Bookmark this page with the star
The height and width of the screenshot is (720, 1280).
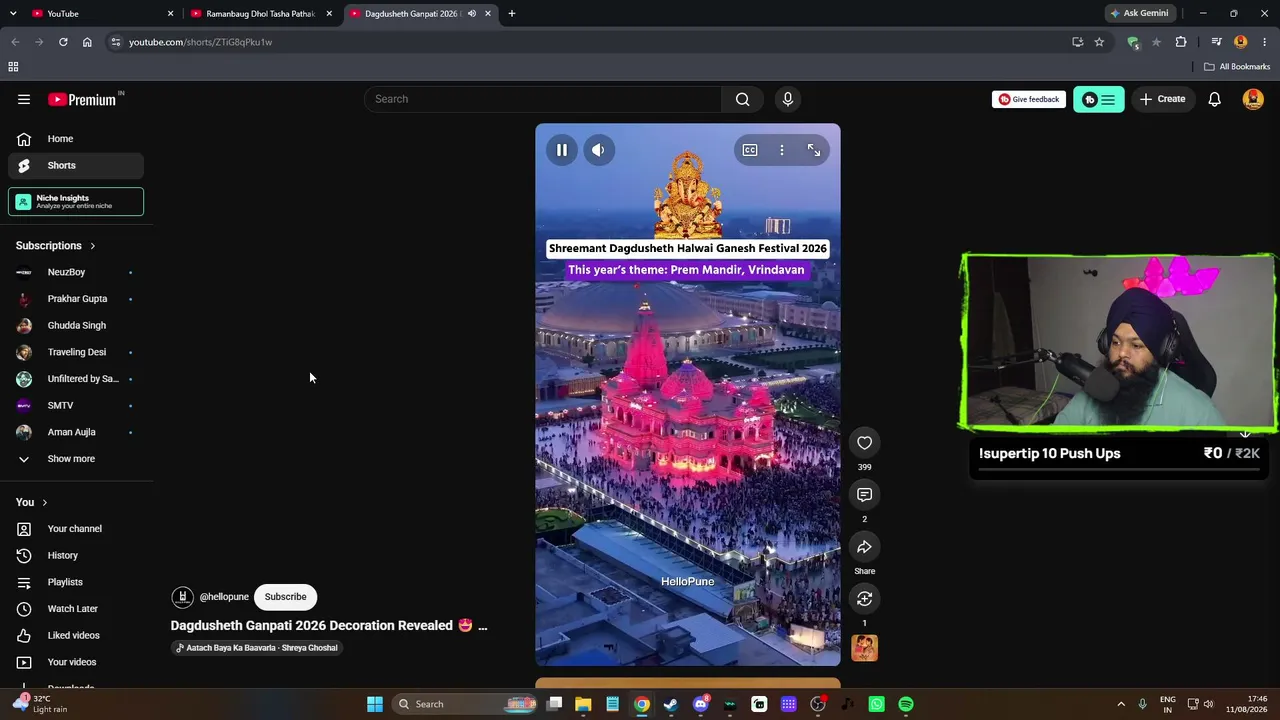click(1099, 42)
